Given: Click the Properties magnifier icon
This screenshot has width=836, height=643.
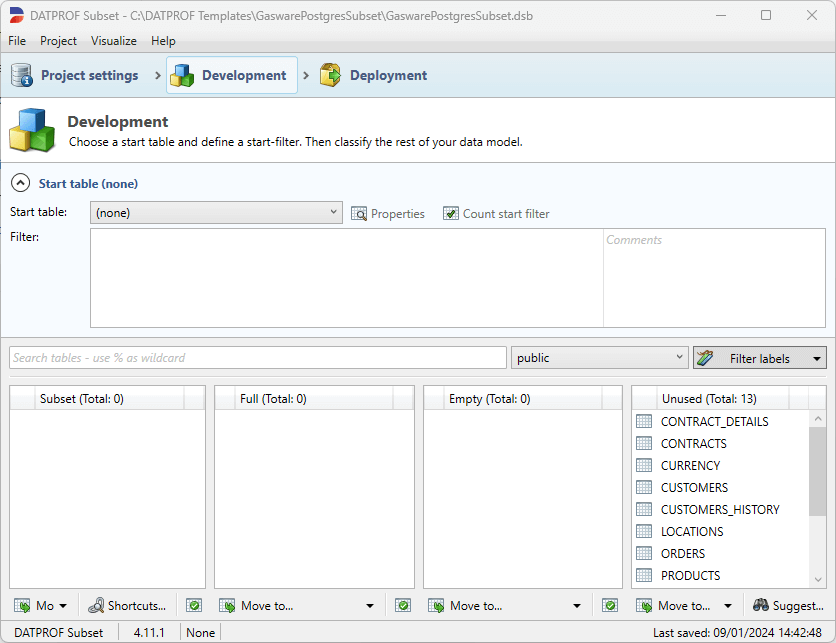Looking at the screenshot, I should [x=359, y=214].
